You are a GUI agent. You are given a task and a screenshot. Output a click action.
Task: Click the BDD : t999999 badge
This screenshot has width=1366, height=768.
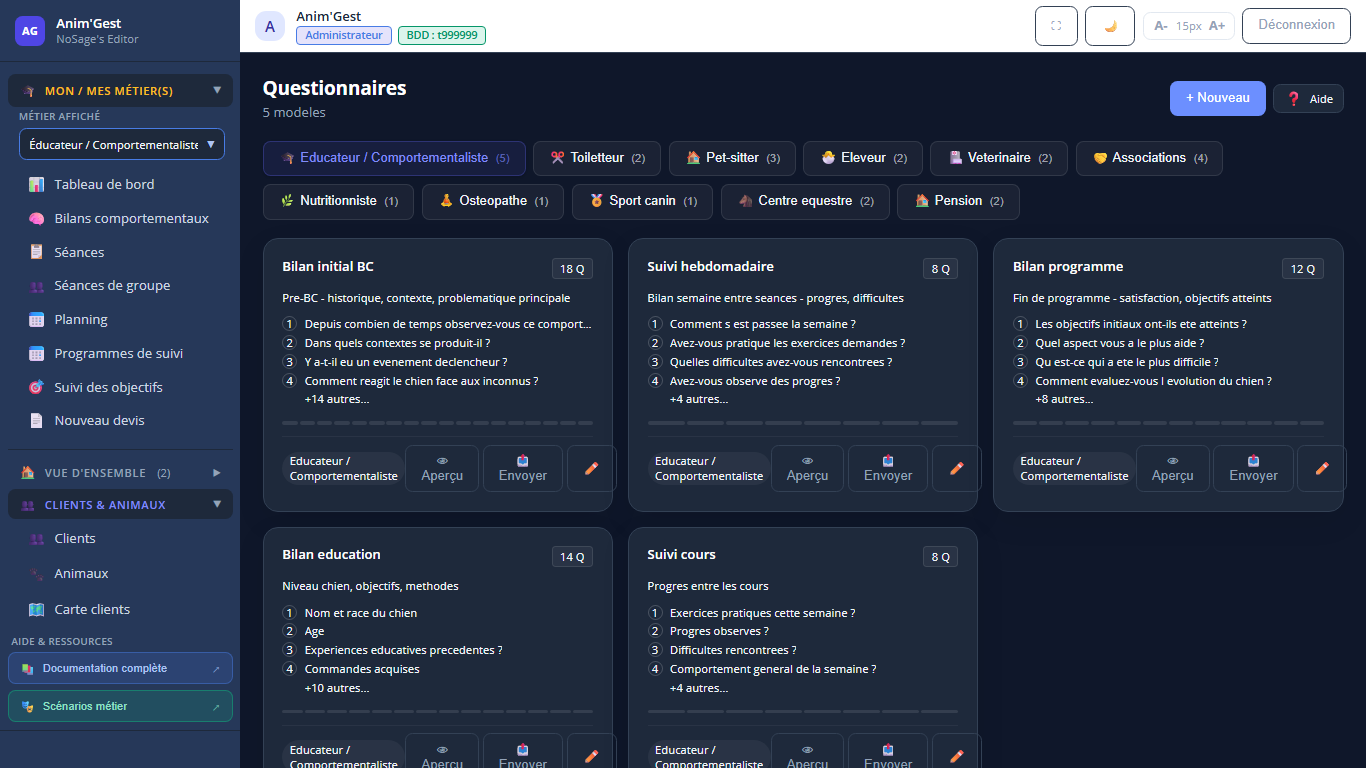pos(442,35)
